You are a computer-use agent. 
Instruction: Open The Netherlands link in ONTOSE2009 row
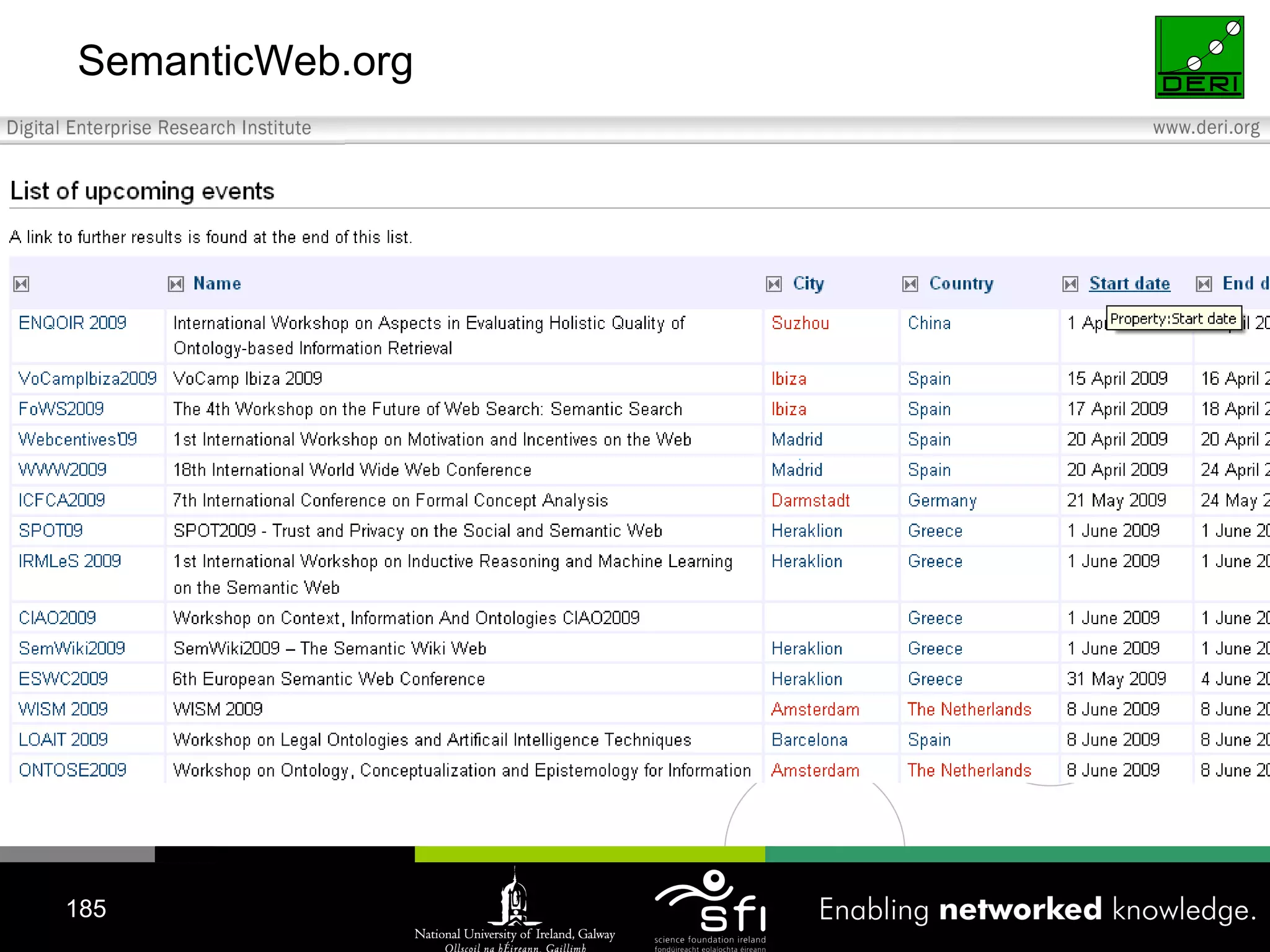point(969,770)
